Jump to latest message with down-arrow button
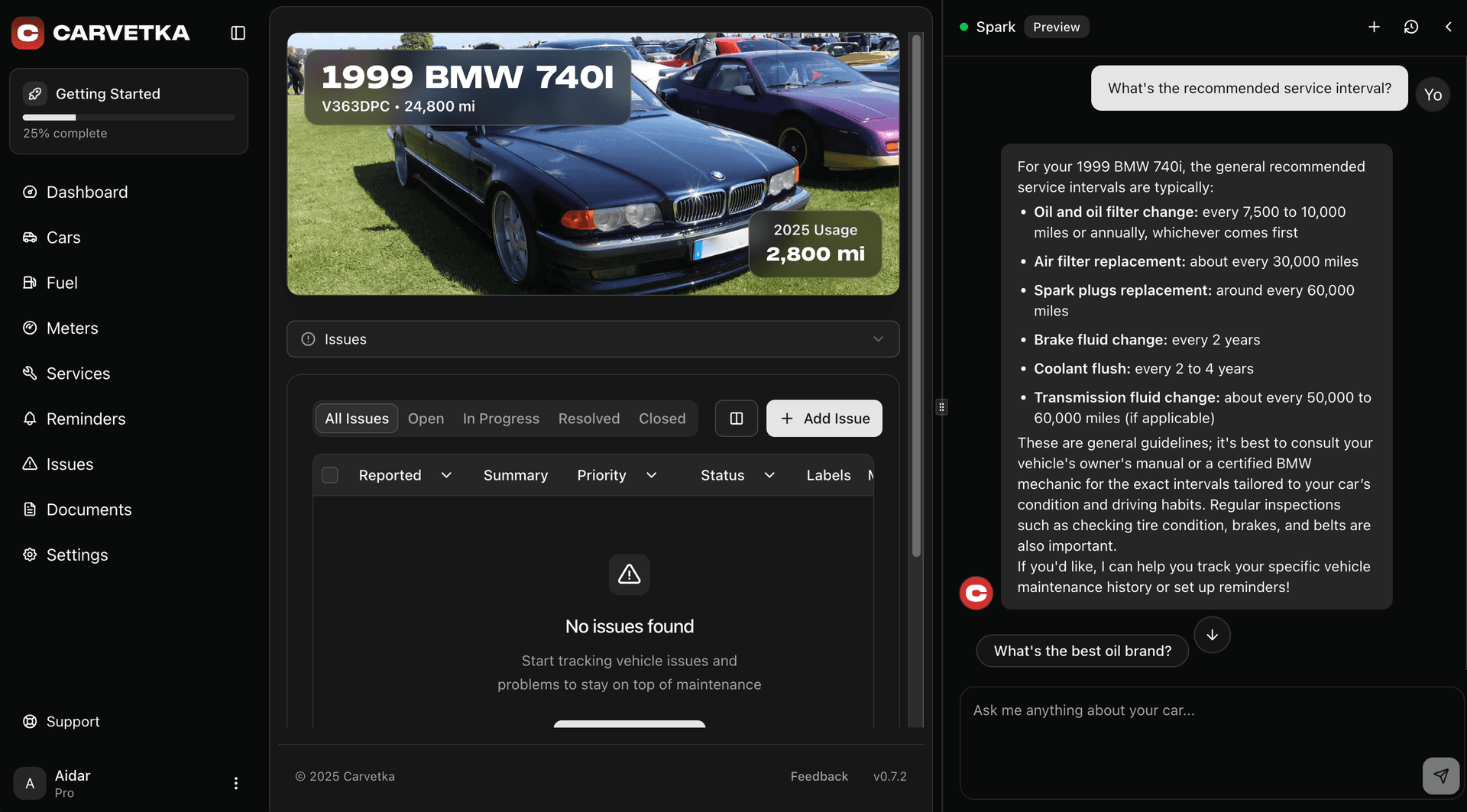Screen dimensions: 1467x812 point(1213,635)
